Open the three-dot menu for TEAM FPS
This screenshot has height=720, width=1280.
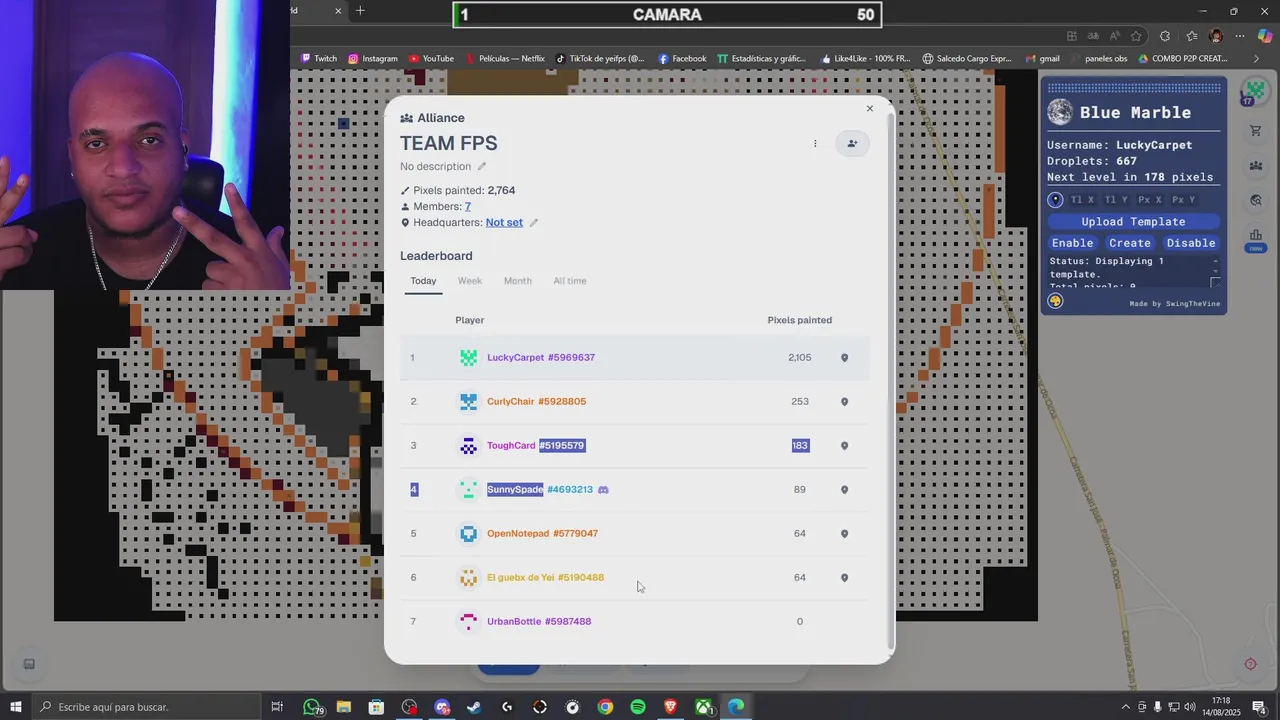click(x=815, y=144)
